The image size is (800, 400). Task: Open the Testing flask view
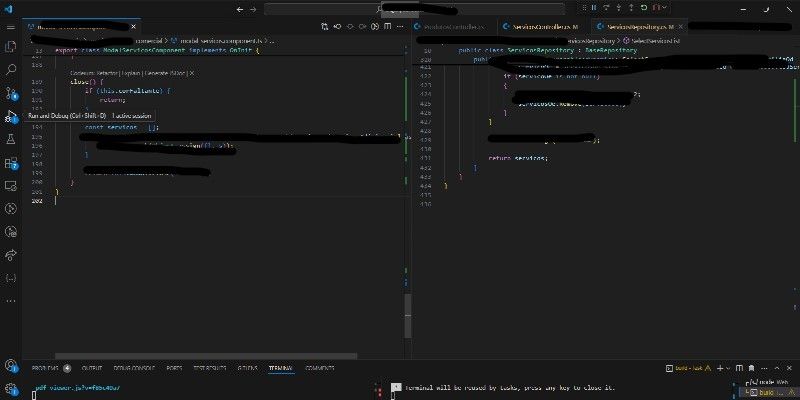click(x=11, y=139)
